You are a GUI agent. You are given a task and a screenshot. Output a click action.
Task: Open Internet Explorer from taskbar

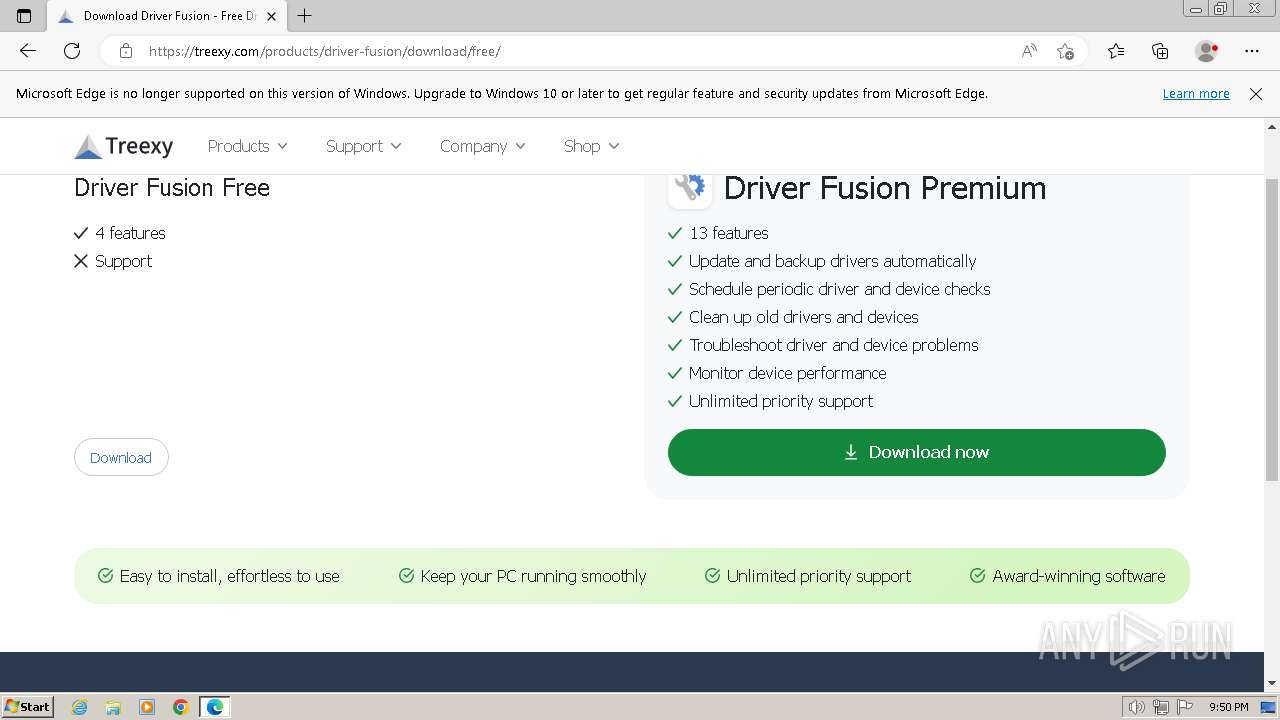tap(80, 707)
